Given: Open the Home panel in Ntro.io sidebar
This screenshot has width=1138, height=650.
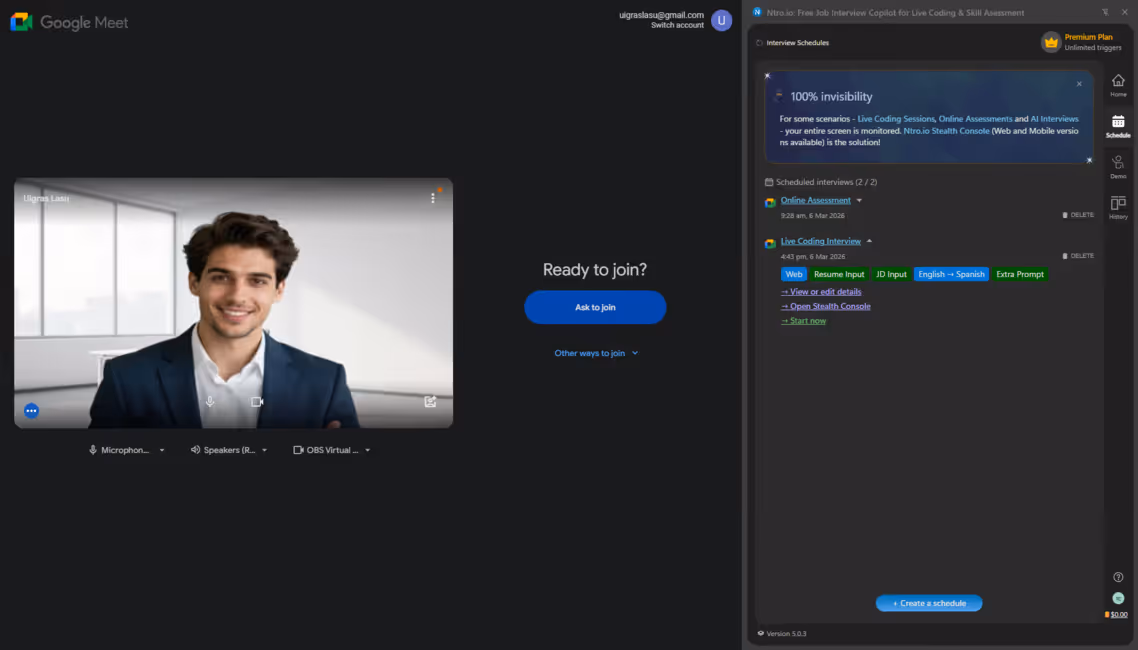Looking at the screenshot, I should (1117, 85).
